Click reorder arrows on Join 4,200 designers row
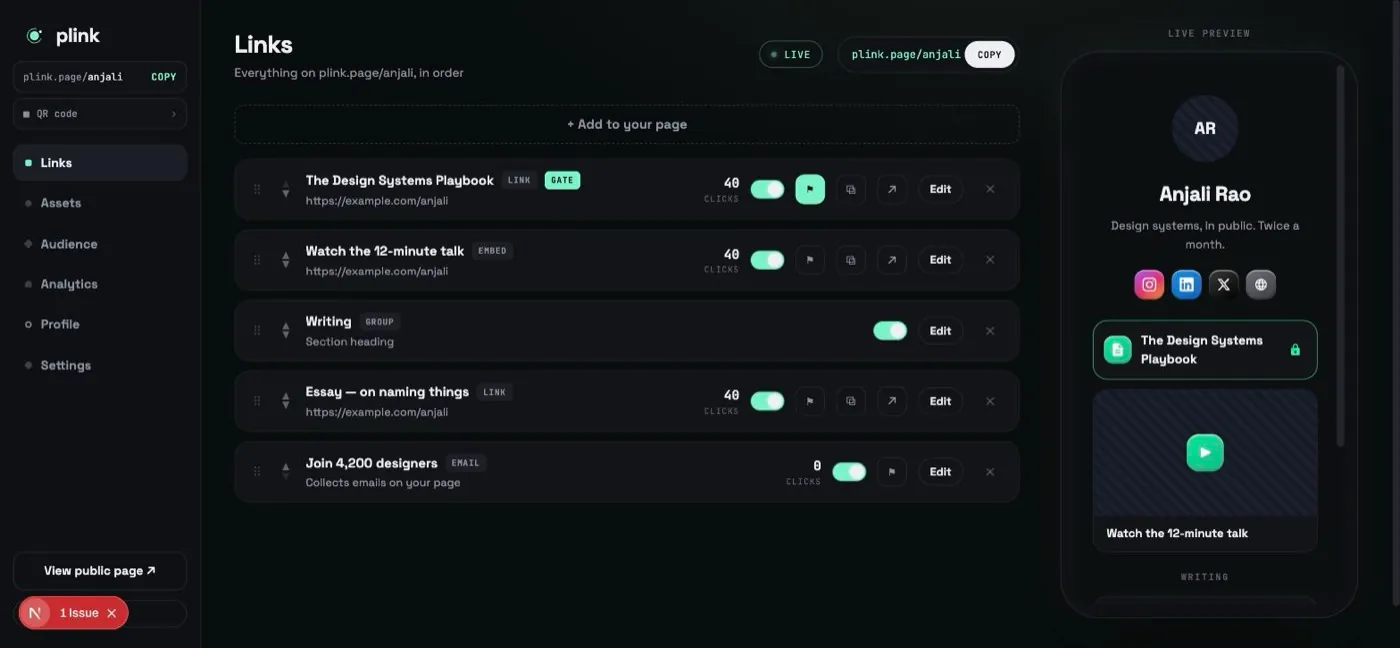 [286, 471]
